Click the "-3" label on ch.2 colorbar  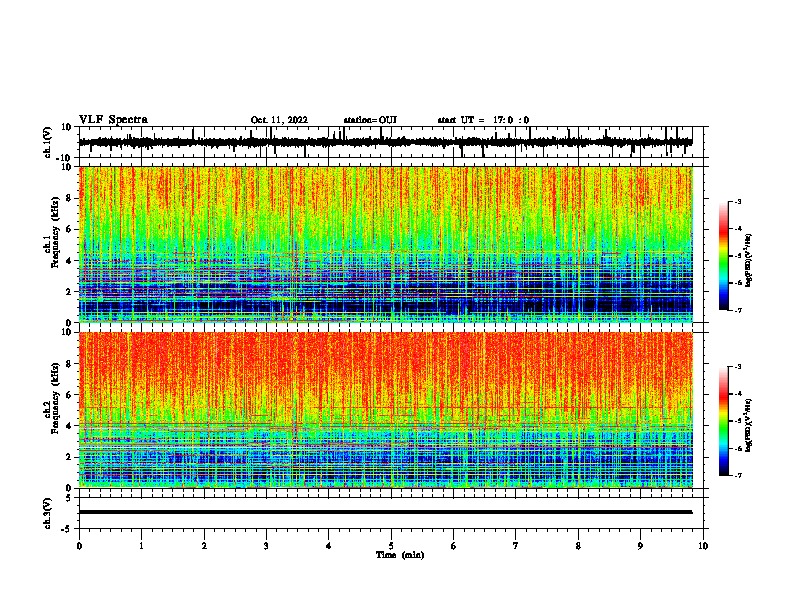click(x=738, y=367)
